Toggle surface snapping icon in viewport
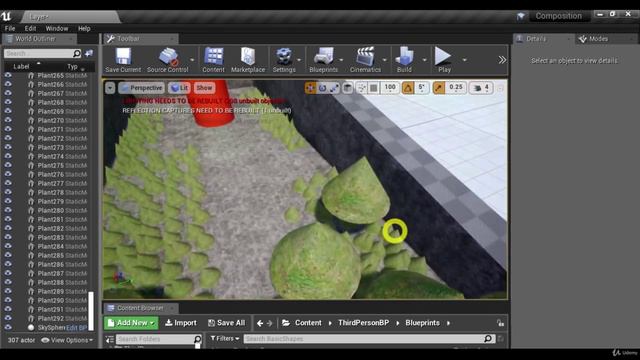 tap(361, 88)
